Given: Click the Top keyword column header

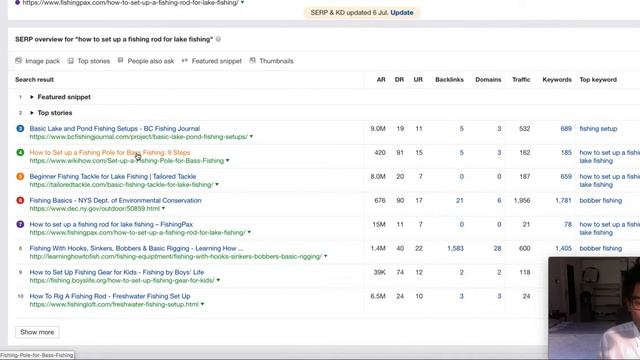Looking at the screenshot, I should (x=598, y=80).
